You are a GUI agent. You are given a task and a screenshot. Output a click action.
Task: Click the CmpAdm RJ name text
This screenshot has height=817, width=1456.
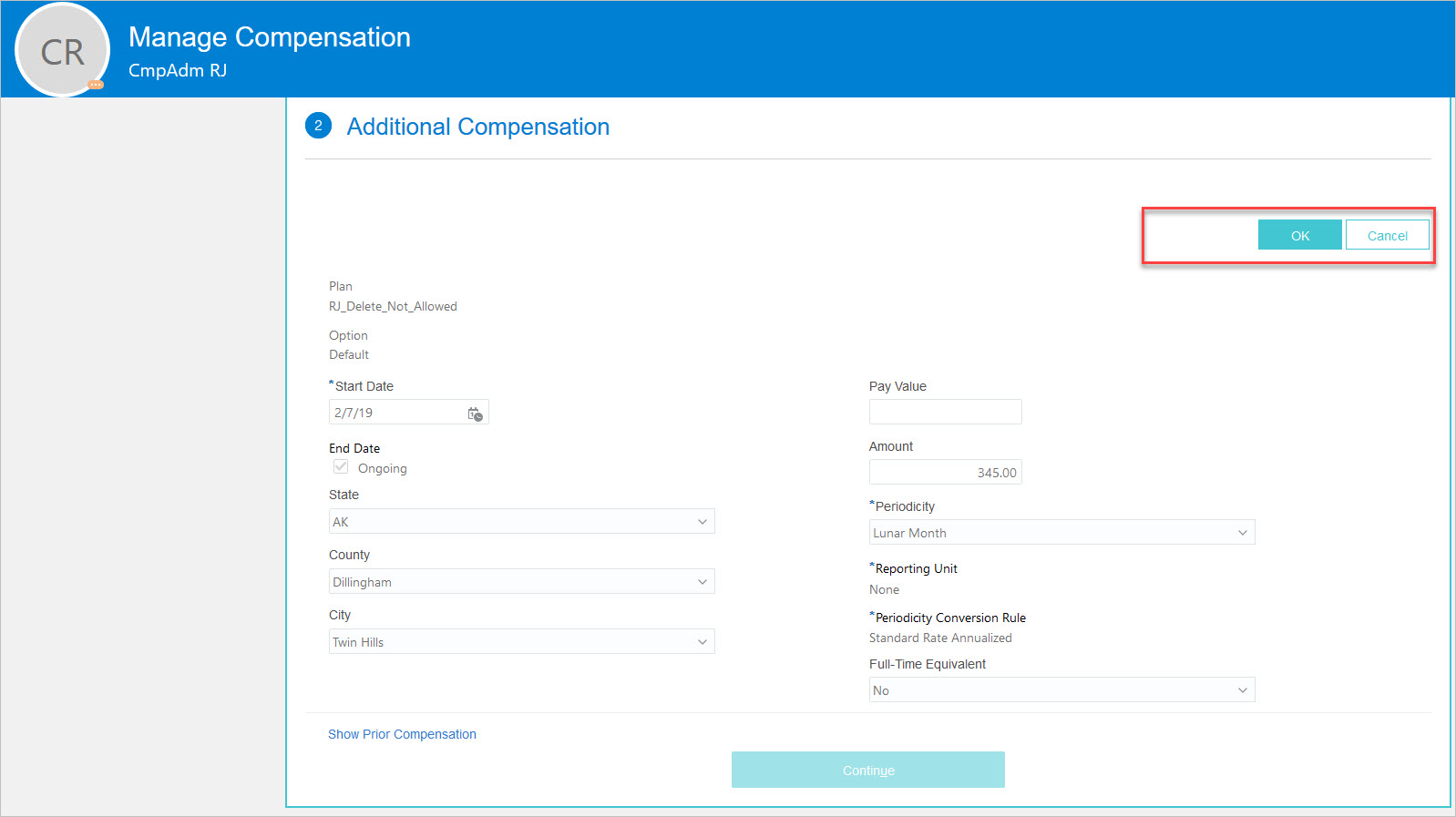[178, 71]
